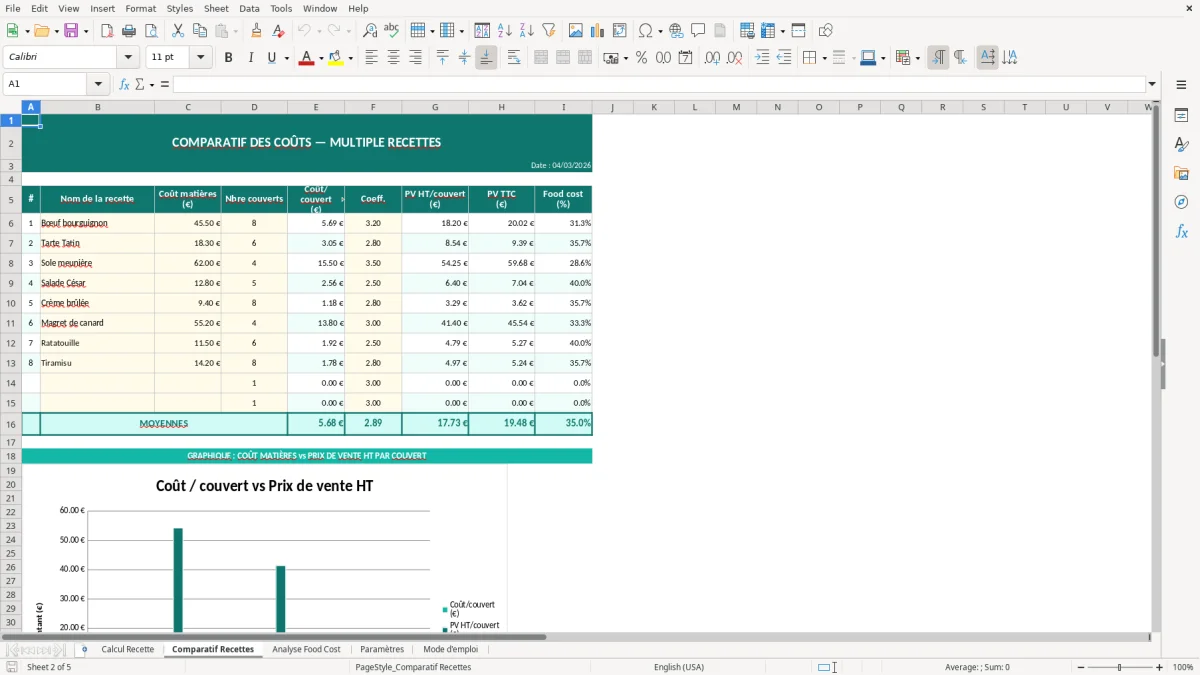Click the AutoFilter funnel icon
This screenshot has width=1200, height=675.
tap(549, 31)
